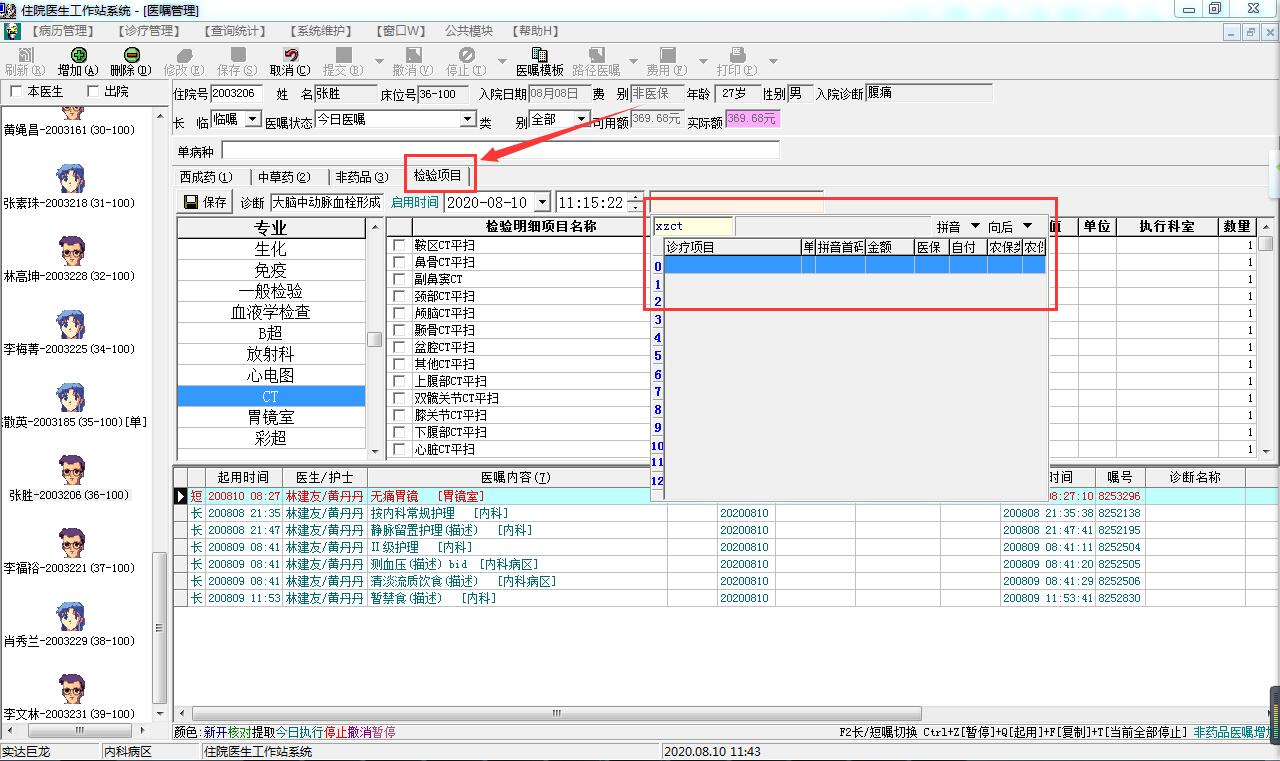Click the 单病种 input field
The image size is (1280, 761).
pyautogui.click(x=500, y=151)
